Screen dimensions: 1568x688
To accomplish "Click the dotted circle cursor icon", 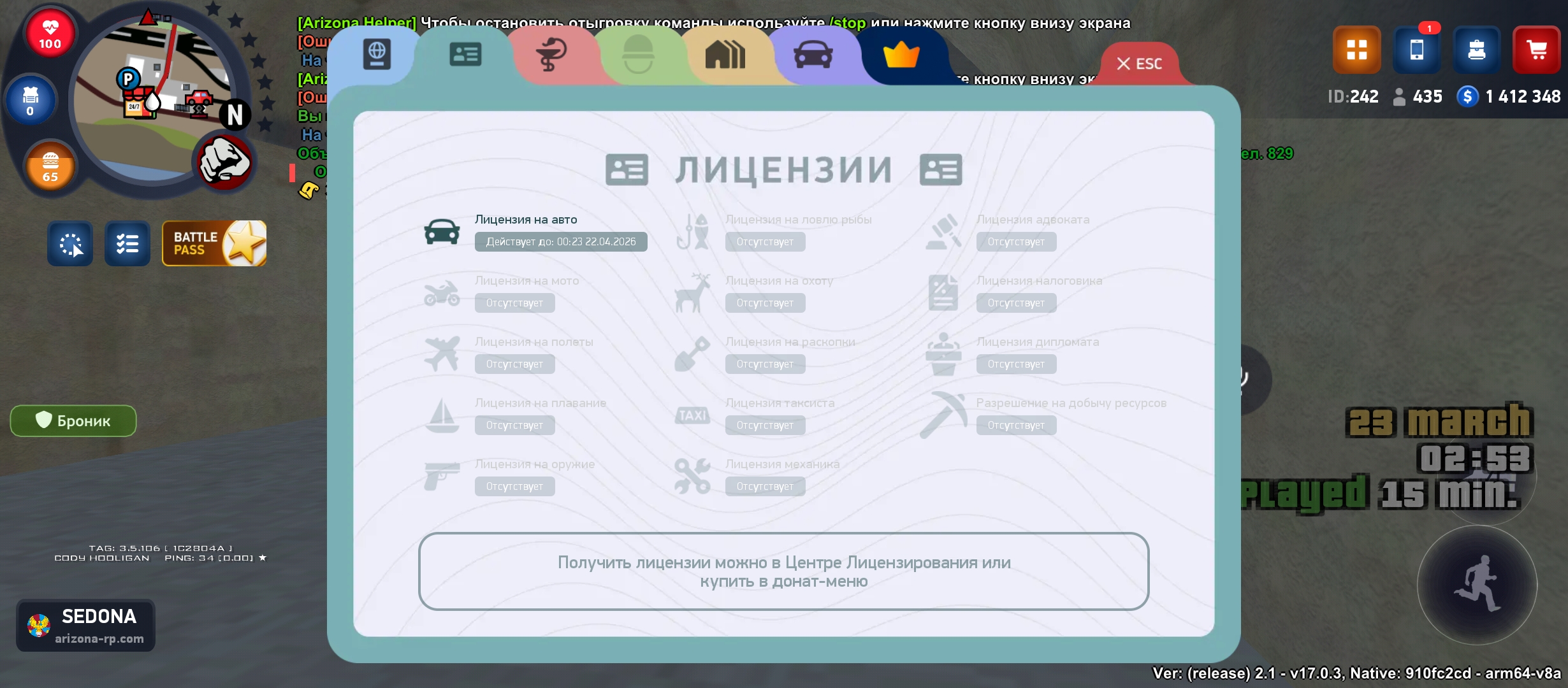I will tap(70, 243).
